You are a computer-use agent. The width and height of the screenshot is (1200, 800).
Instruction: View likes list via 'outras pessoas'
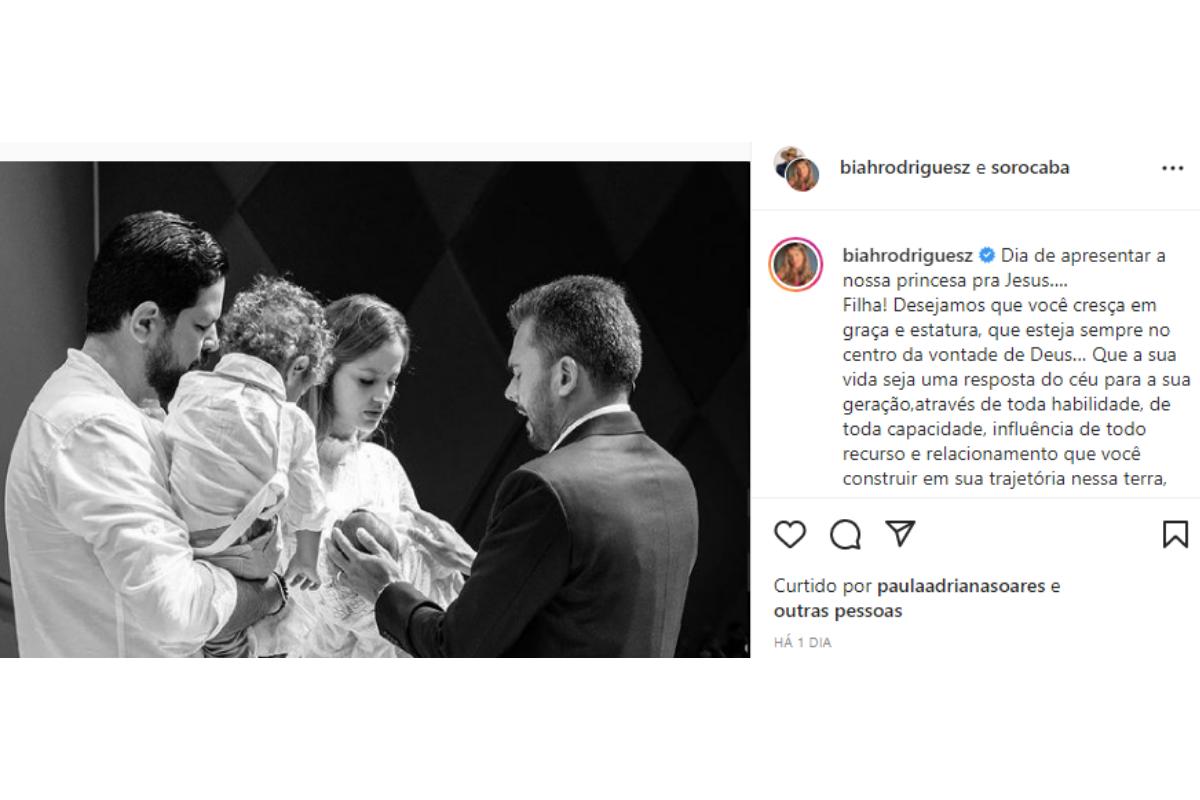click(837, 610)
